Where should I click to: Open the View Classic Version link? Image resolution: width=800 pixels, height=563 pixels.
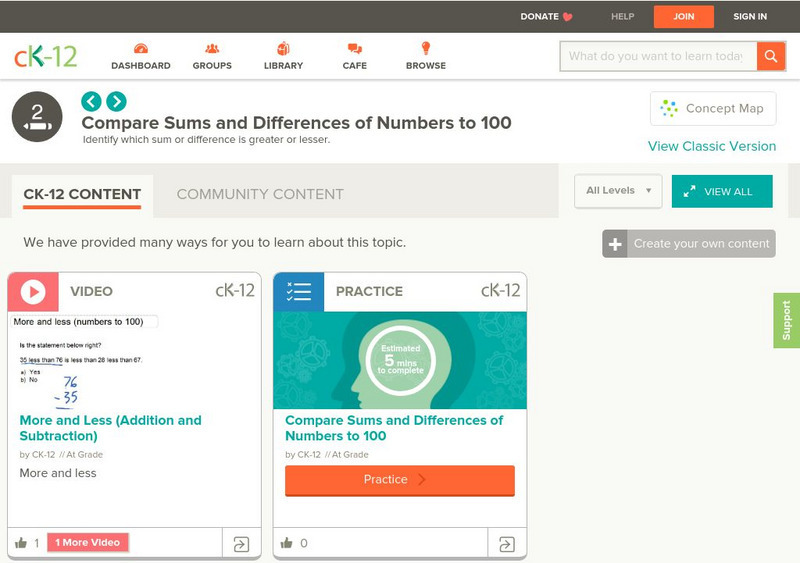tap(711, 146)
